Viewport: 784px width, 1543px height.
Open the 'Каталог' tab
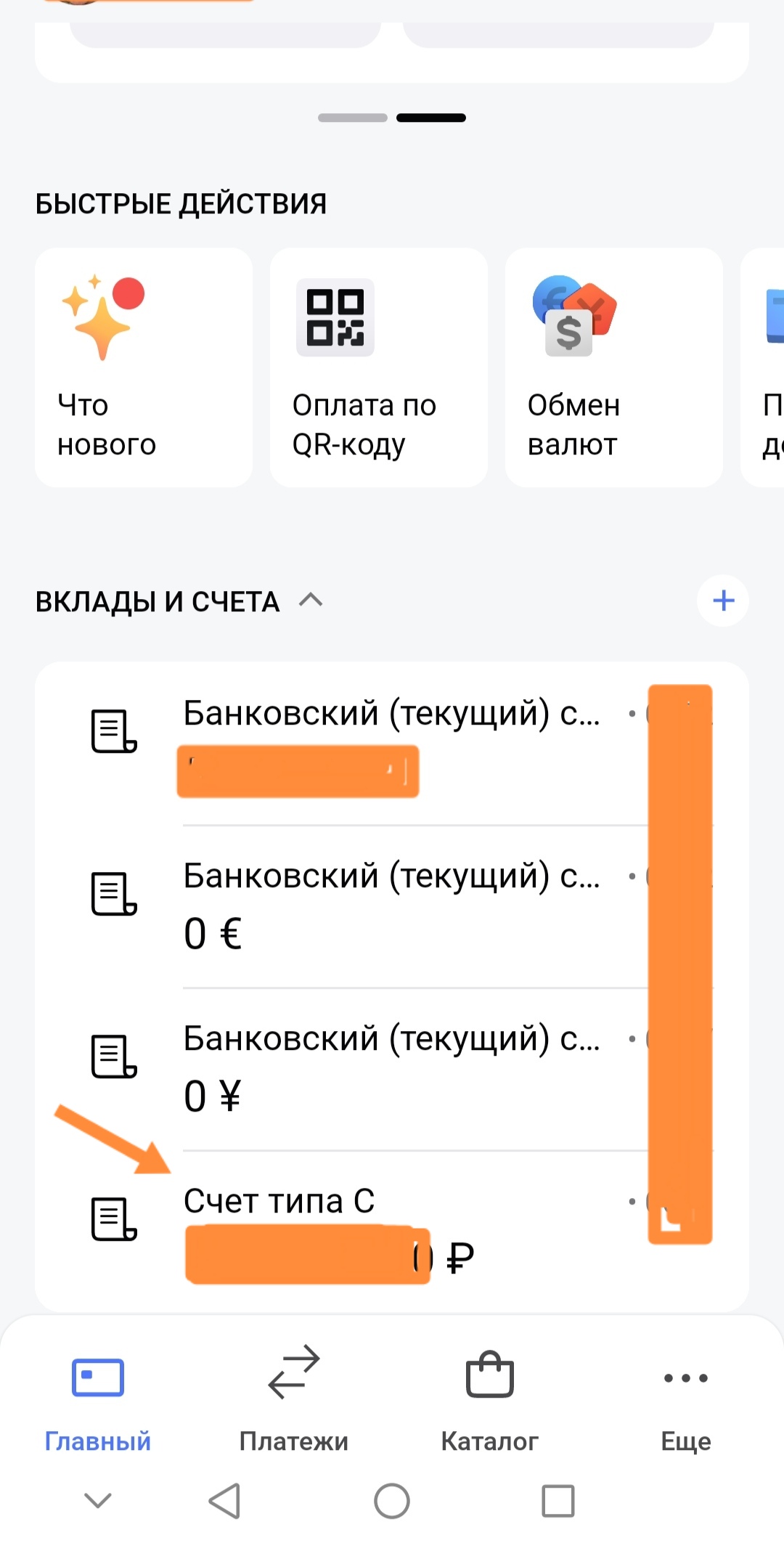coord(490,1398)
